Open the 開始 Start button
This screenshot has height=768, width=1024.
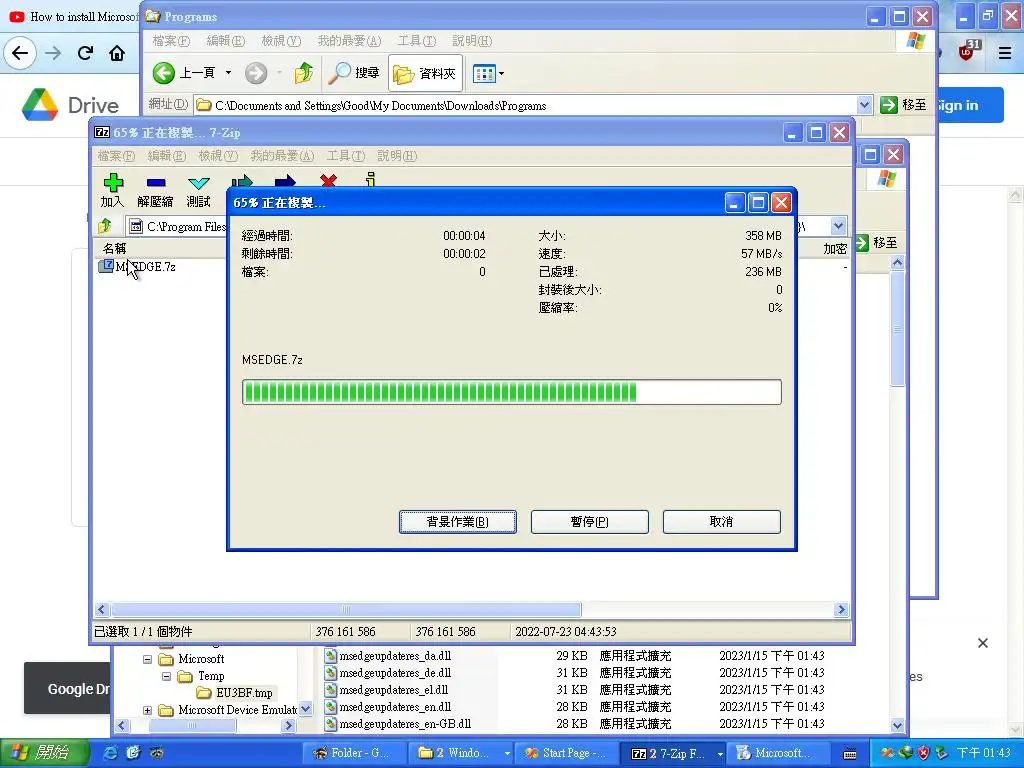(44, 753)
